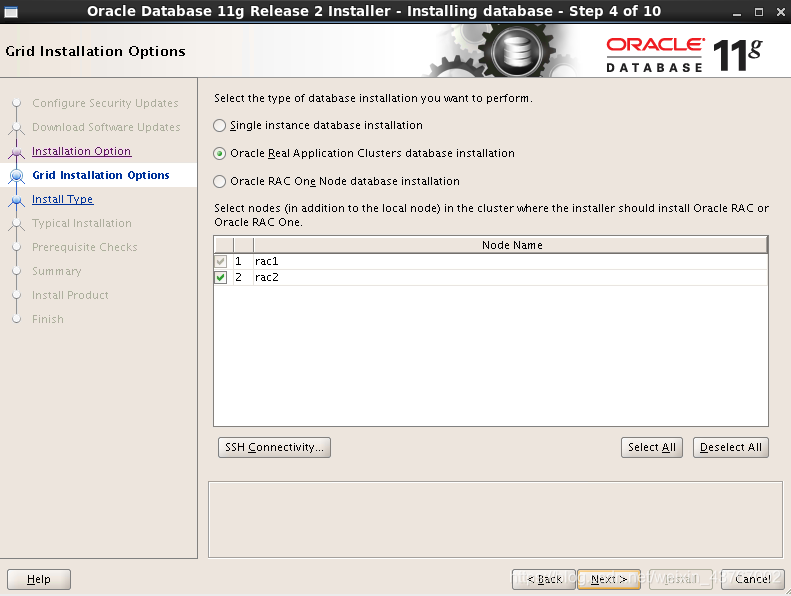Click the rac1 node checkbox
This screenshot has width=791, height=596.
(220, 261)
